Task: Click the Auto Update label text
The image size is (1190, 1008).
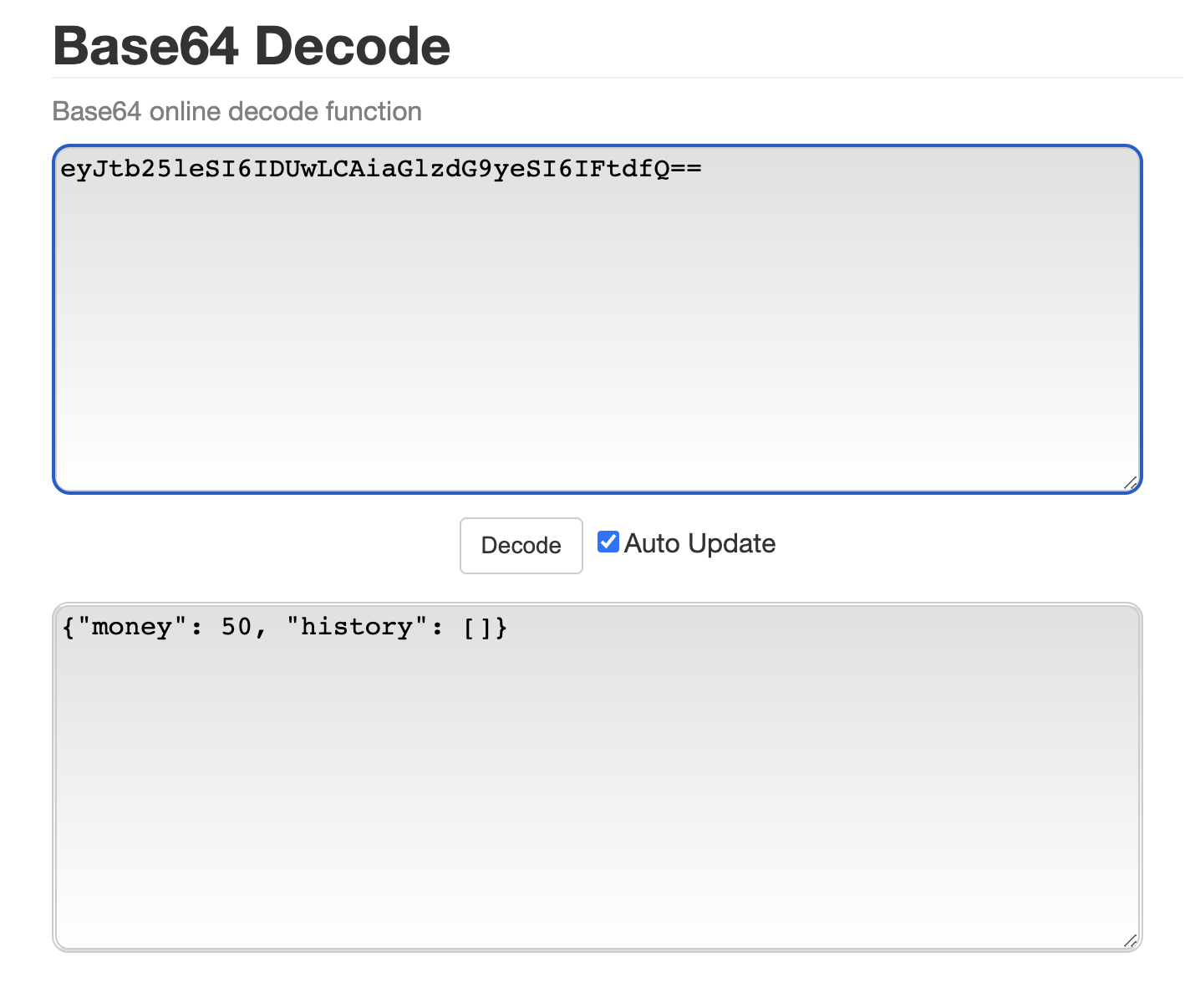Action: (x=699, y=543)
